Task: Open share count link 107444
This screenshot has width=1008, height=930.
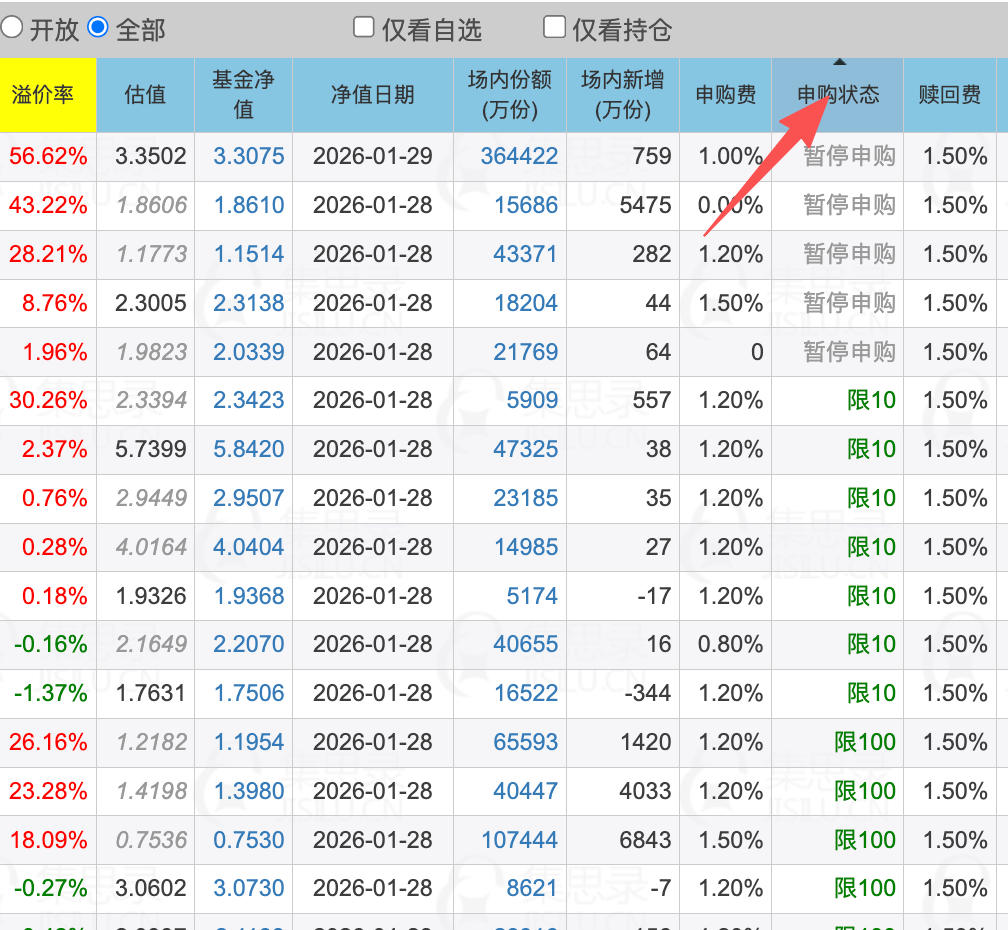Action: pos(519,840)
